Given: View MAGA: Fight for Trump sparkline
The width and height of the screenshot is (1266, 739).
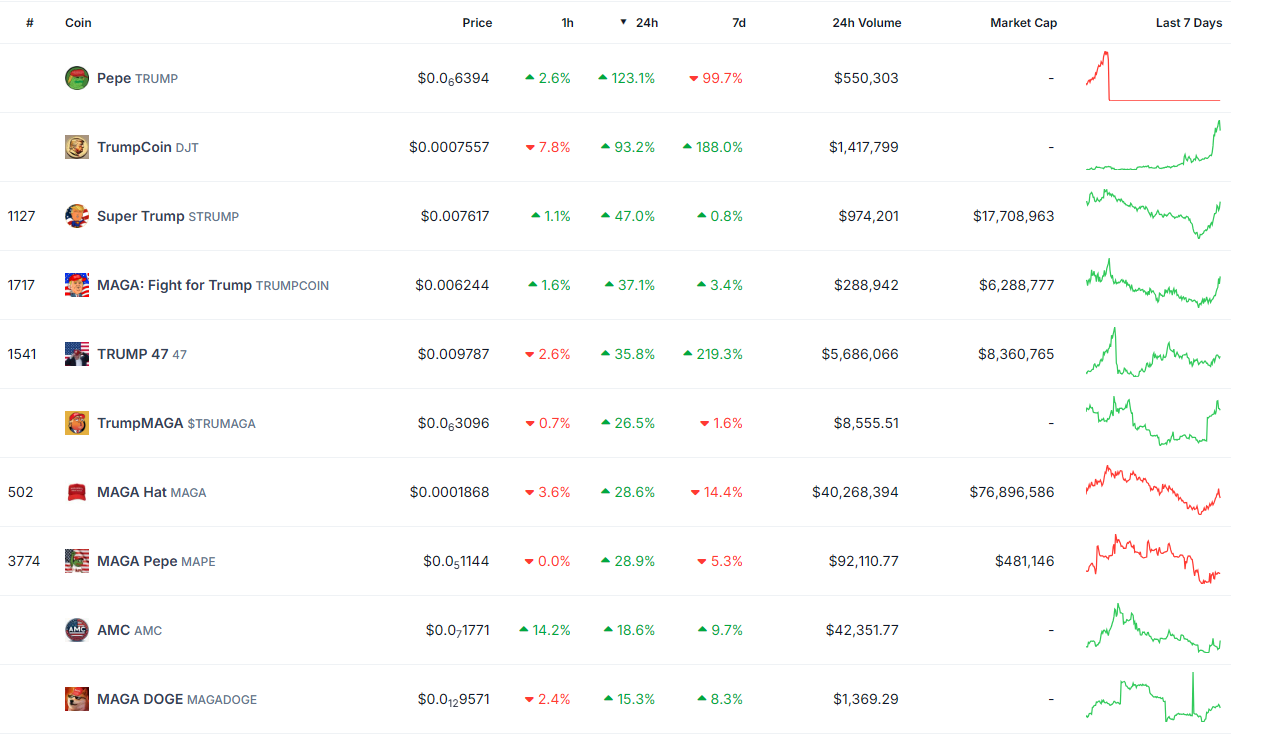Looking at the screenshot, I should 1153,283.
